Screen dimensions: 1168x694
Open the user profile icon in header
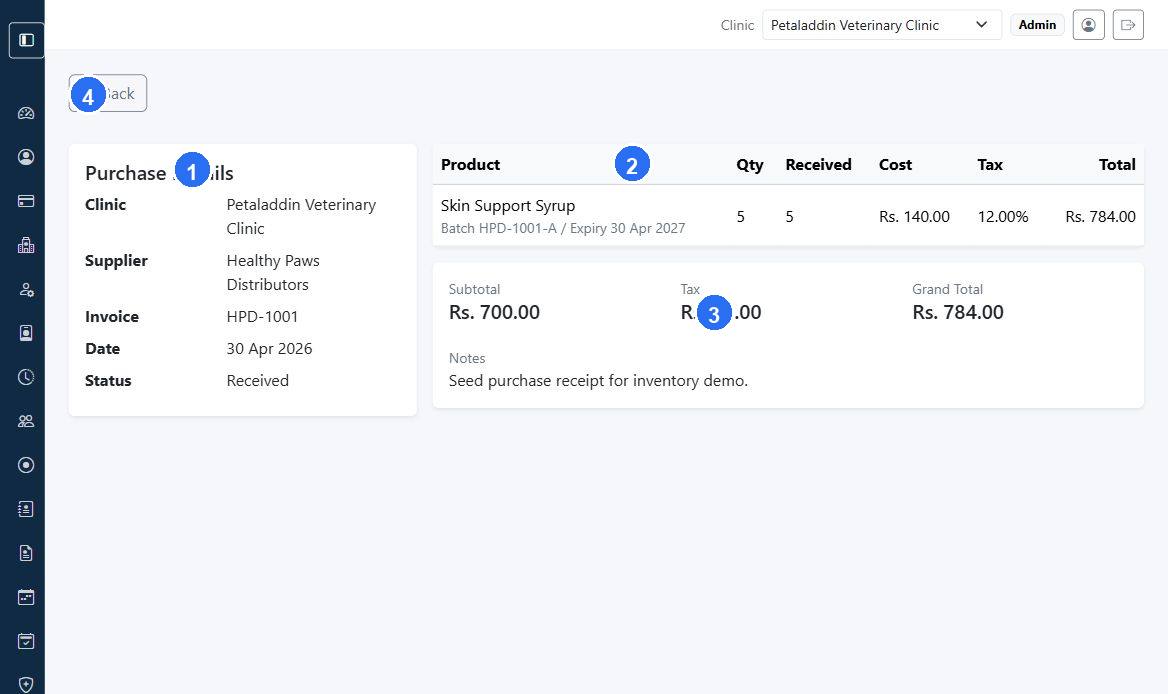pos(1088,25)
